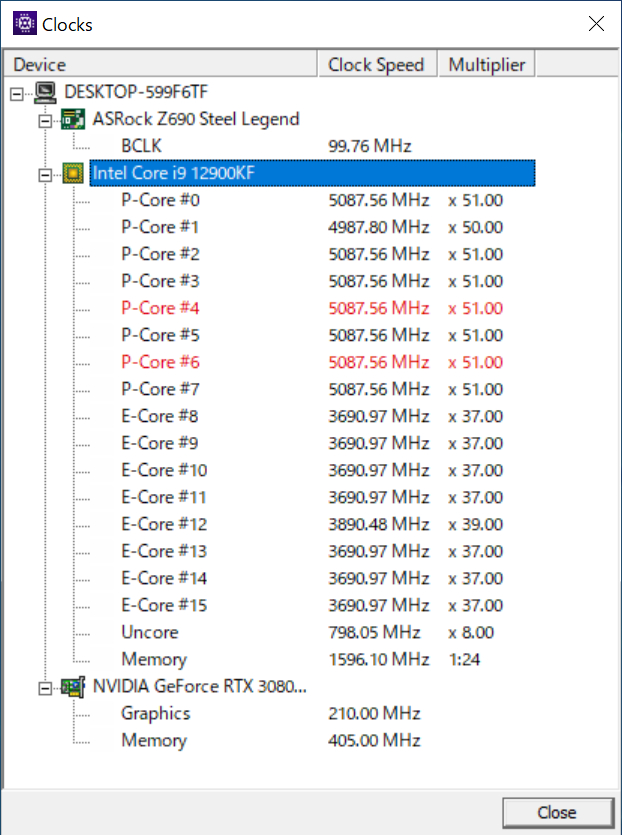Viewport: 622px width, 835px height.
Task: Click the NVIDIA graphics card icon
Action: coord(73,687)
